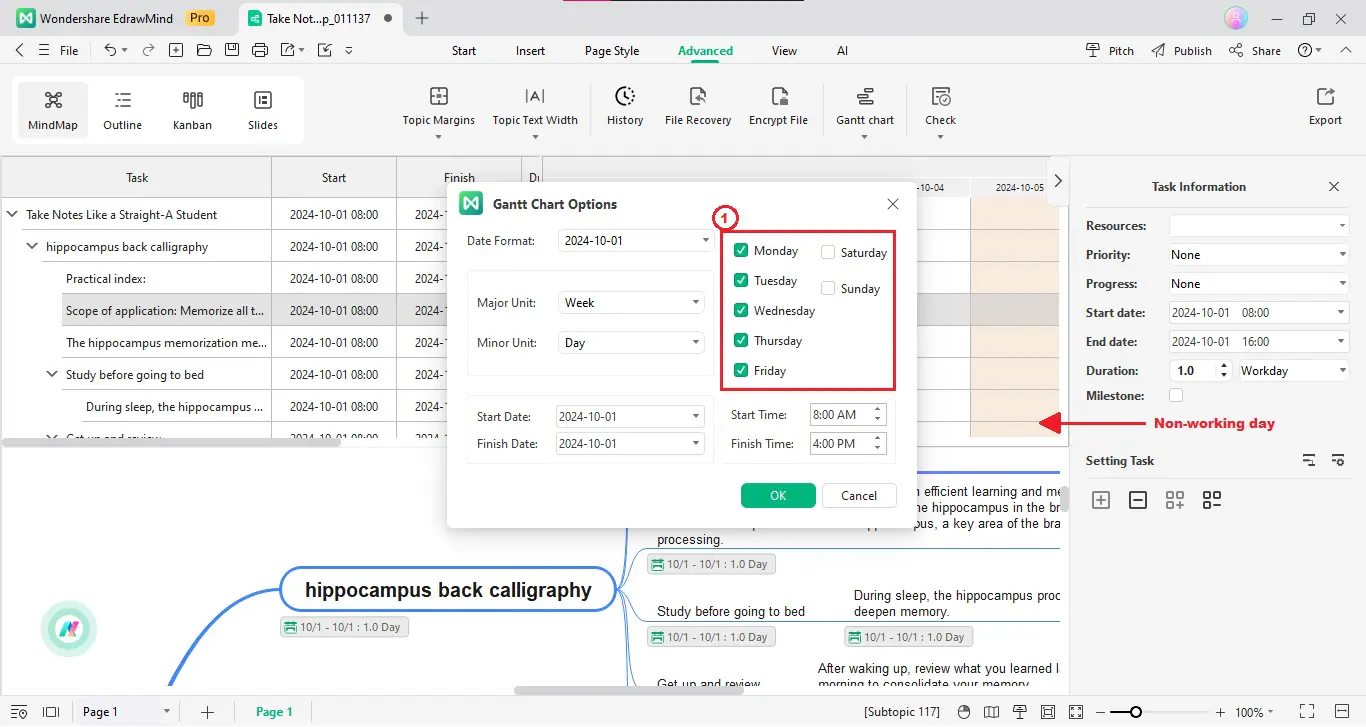This screenshot has width=1366, height=727.
Task: Click the Open folder icon
Action: pos(204,50)
